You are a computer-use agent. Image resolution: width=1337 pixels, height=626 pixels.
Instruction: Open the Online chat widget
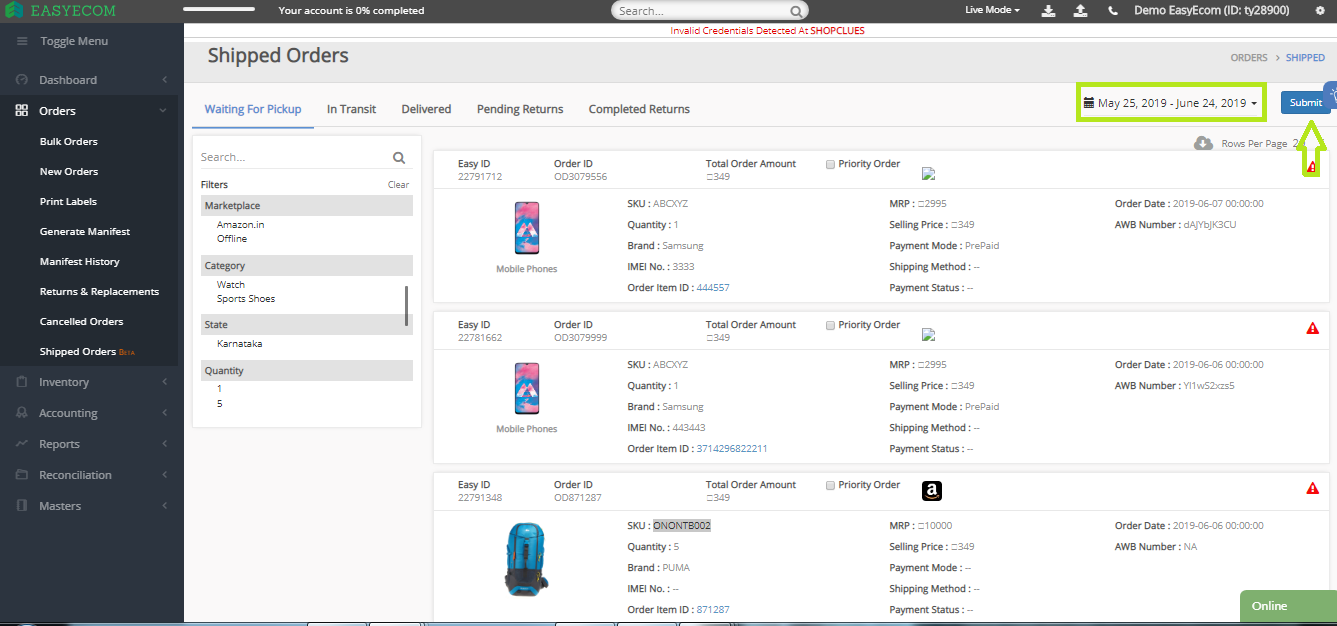(x=1288, y=606)
